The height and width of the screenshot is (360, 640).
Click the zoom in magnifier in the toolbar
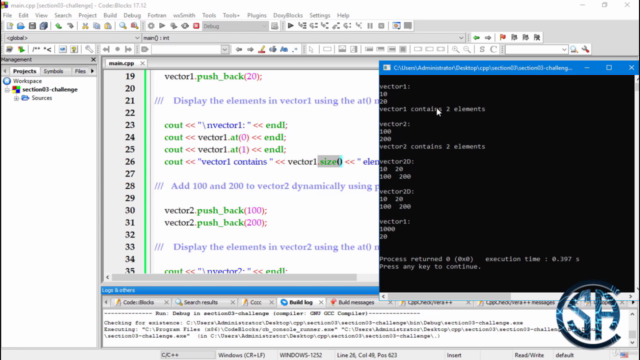456,49
